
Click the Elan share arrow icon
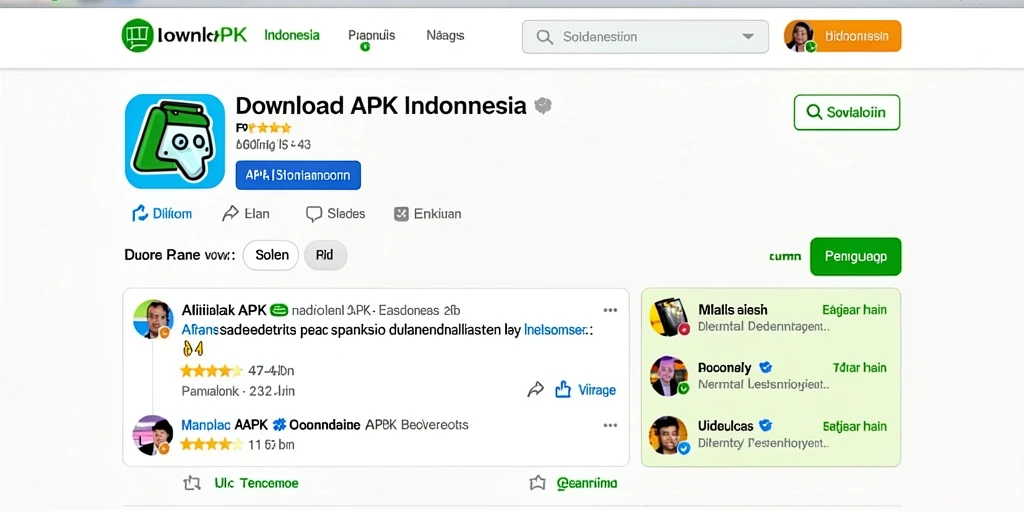coord(231,214)
